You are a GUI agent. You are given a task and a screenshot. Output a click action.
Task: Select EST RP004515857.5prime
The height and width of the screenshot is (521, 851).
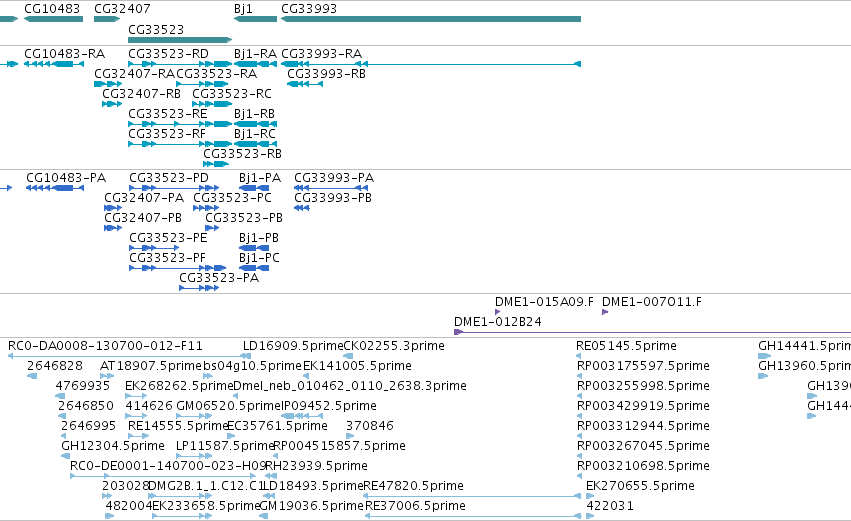[x=339, y=447]
